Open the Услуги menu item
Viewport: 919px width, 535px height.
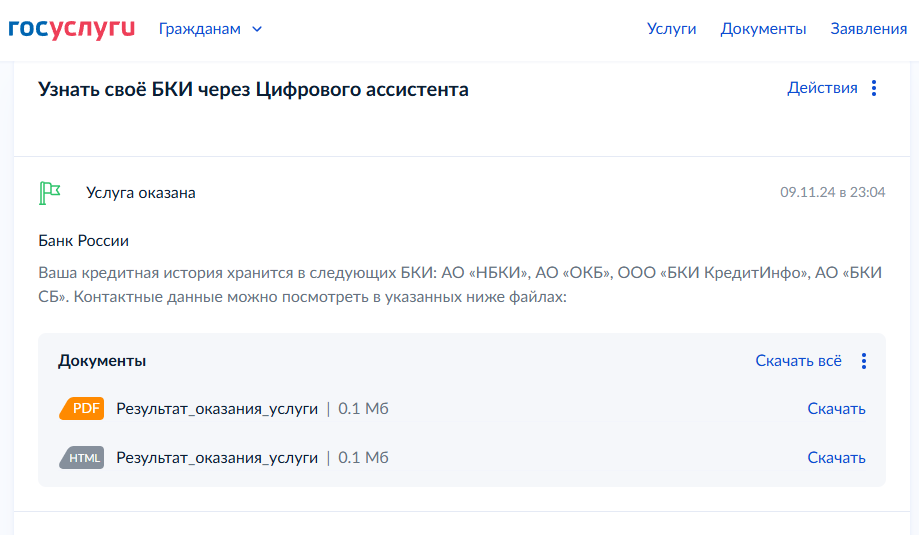click(x=671, y=29)
